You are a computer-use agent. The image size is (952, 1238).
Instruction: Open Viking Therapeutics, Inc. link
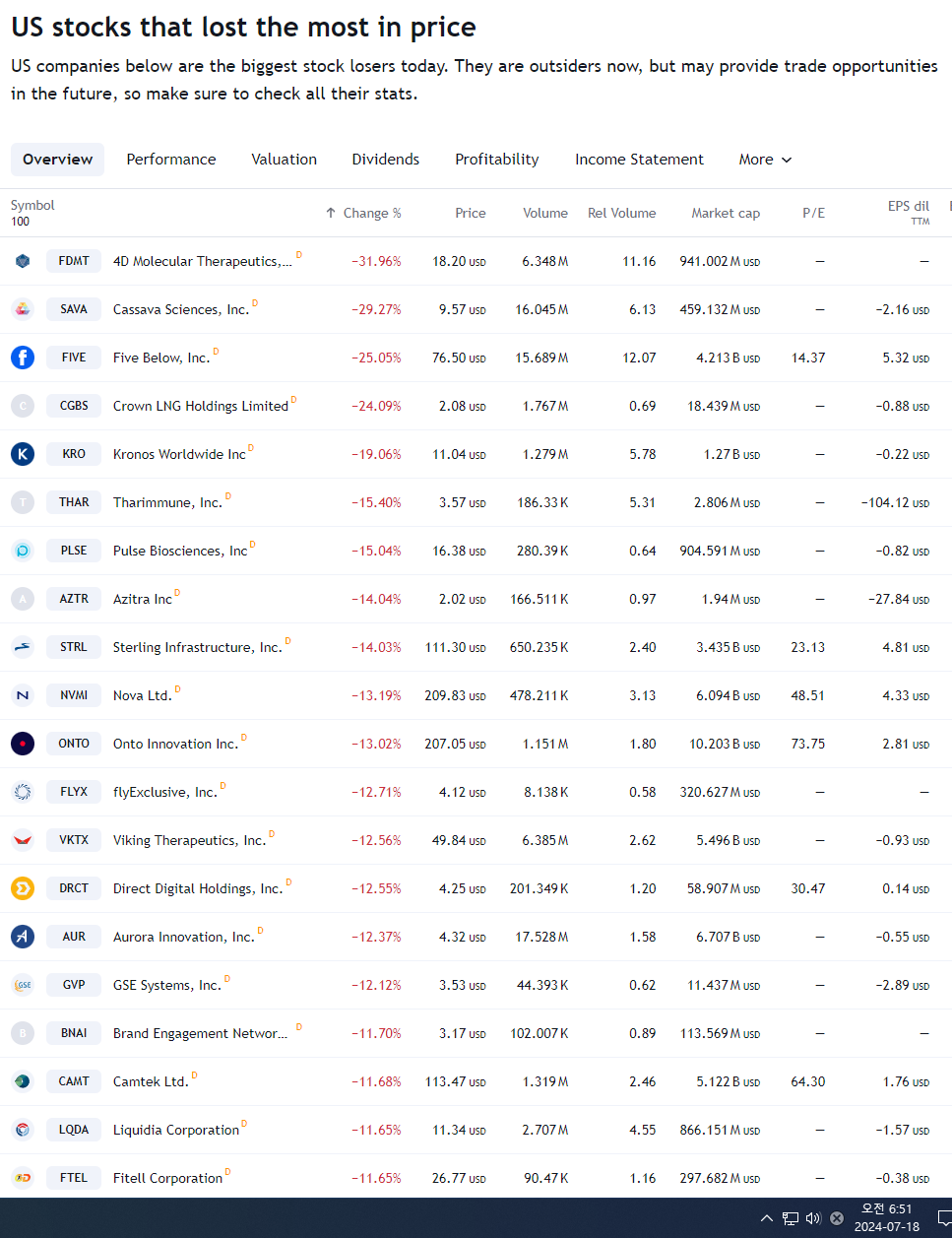190,840
